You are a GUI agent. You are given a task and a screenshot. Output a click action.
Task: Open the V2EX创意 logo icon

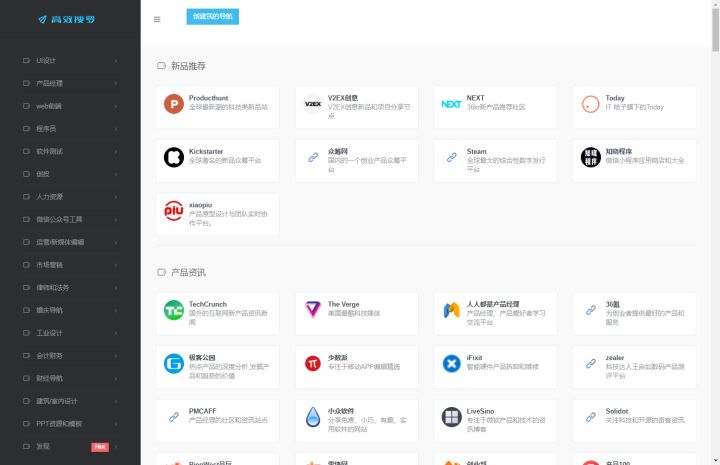click(x=313, y=104)
